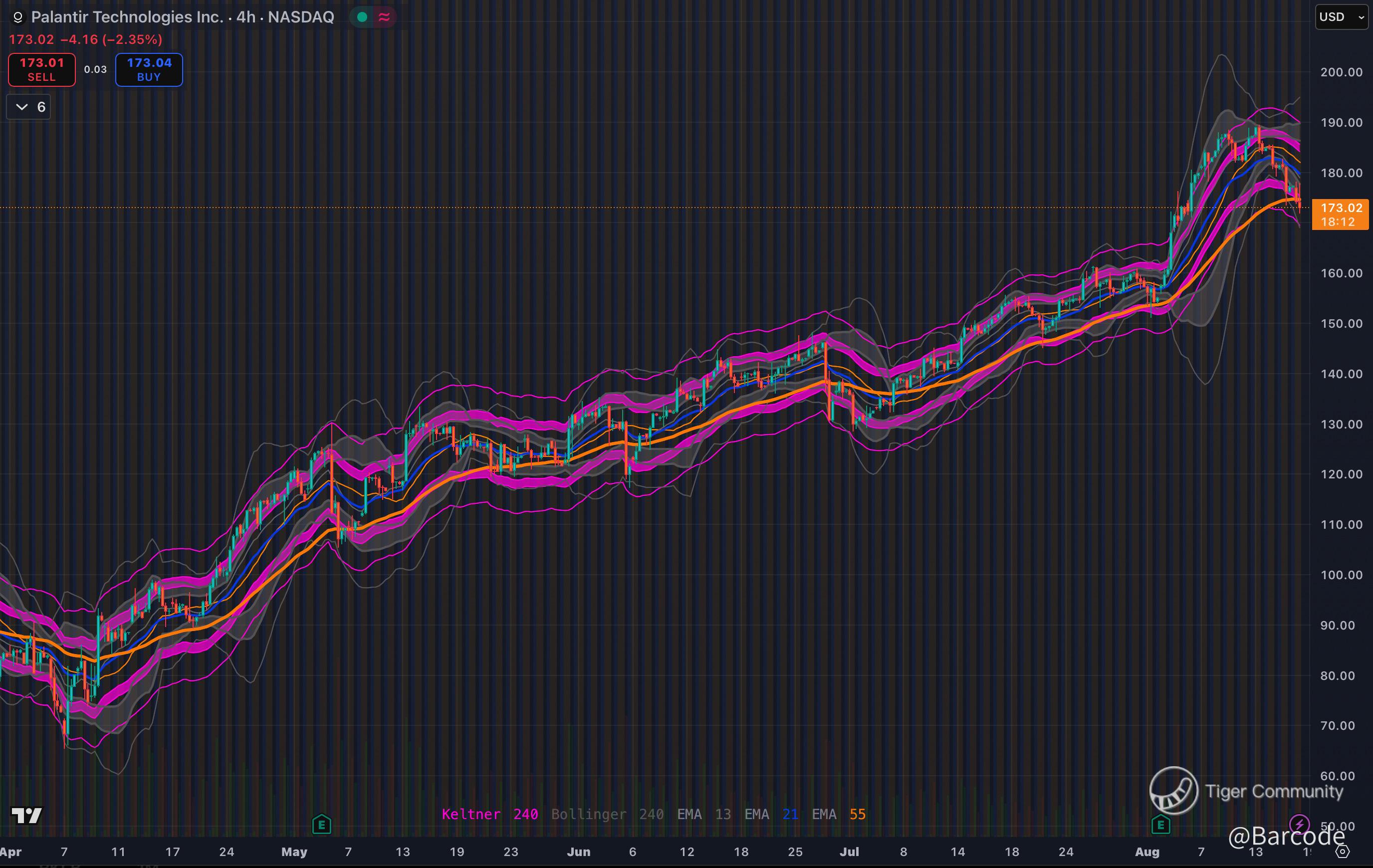1373x868 pixels.
Task: Click the August earnings E marker
Action: [1160, 824]
